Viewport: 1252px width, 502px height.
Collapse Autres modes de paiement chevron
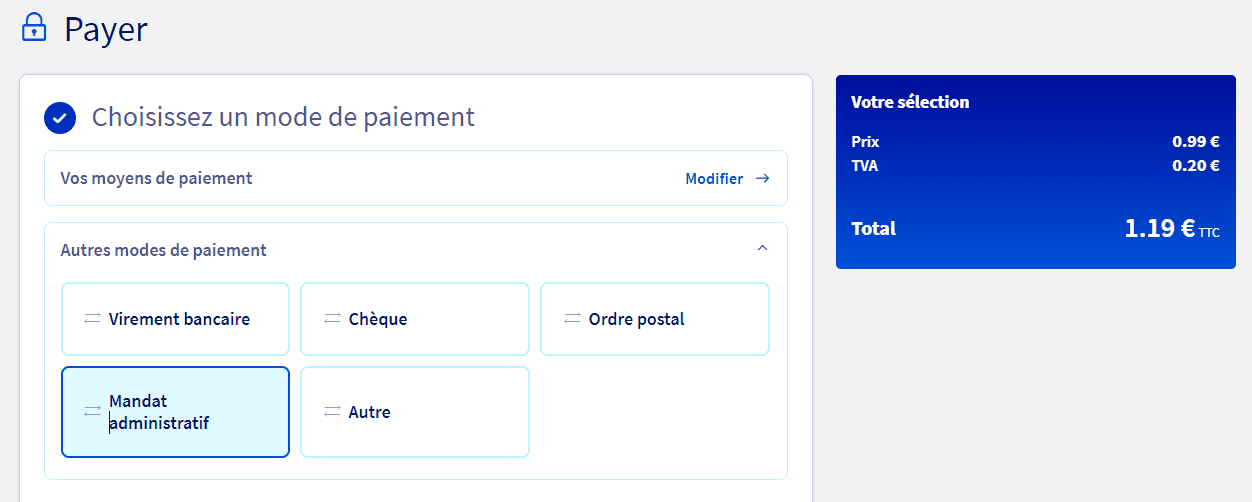762,248
